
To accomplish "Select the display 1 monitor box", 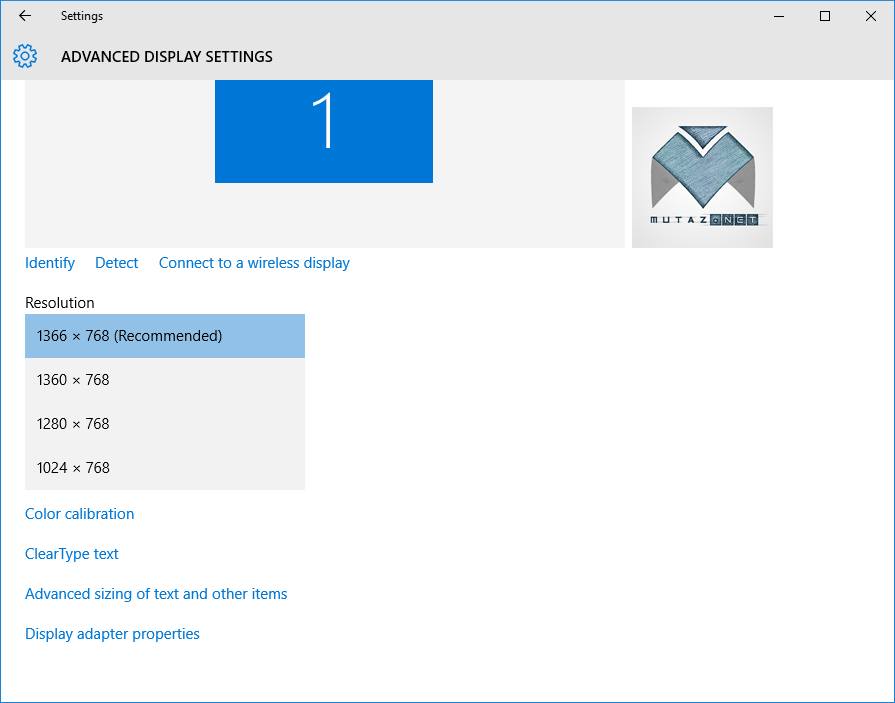I will [x=324, y=131].
